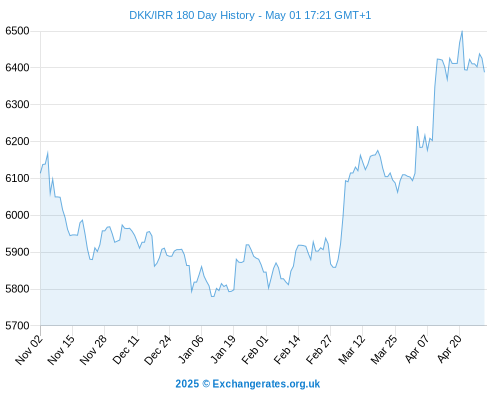Select the Apr 07 axis date
The image size is (495, 400).
(x=417, y=349)
